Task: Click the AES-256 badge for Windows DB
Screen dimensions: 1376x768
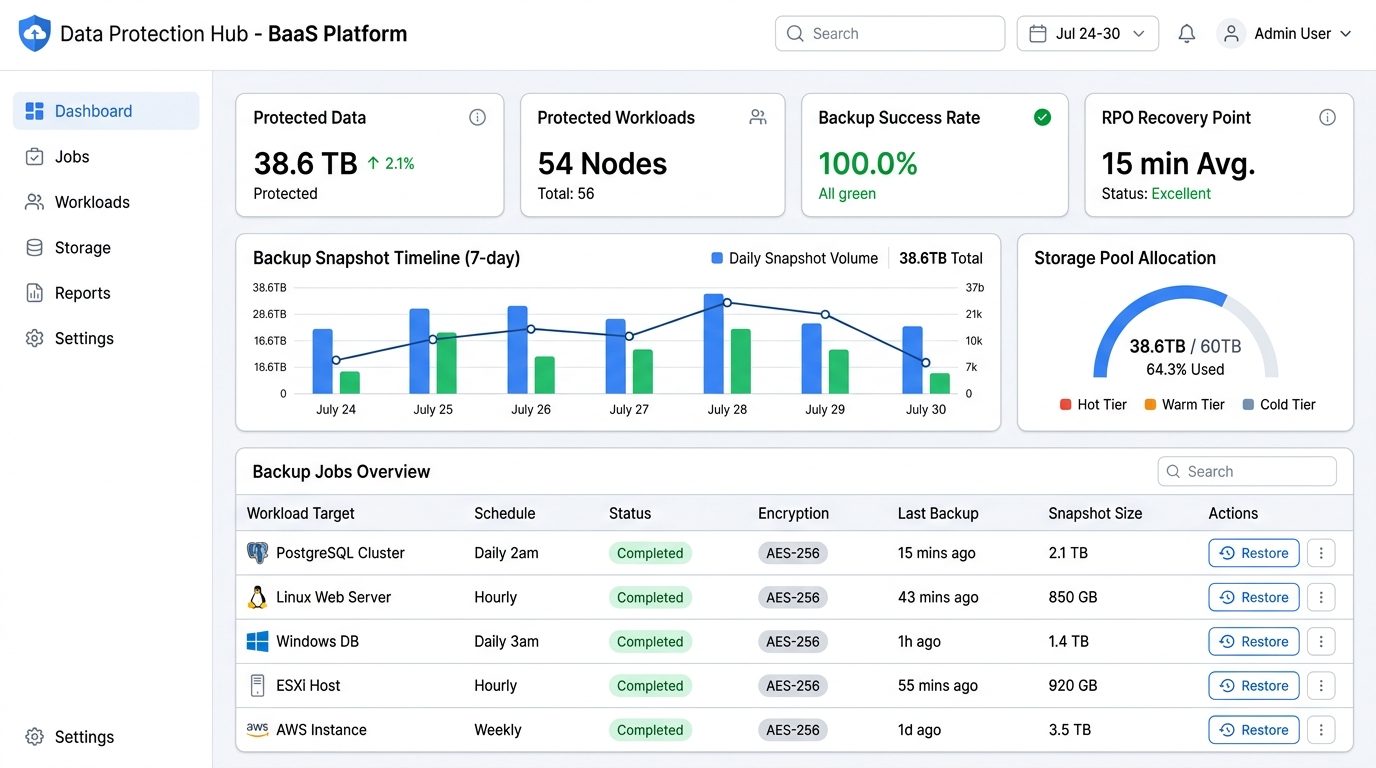Action: [793, 642]
